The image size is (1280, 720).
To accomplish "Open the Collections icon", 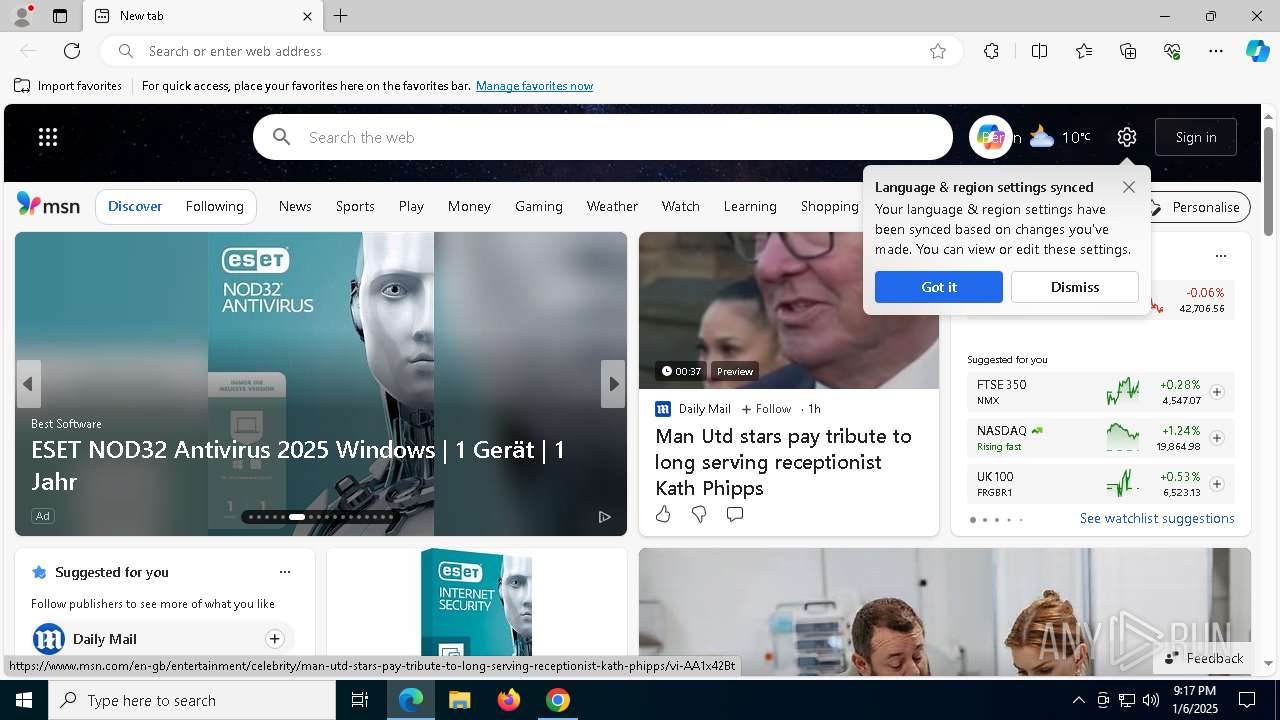I will [x=1128, y=51].
